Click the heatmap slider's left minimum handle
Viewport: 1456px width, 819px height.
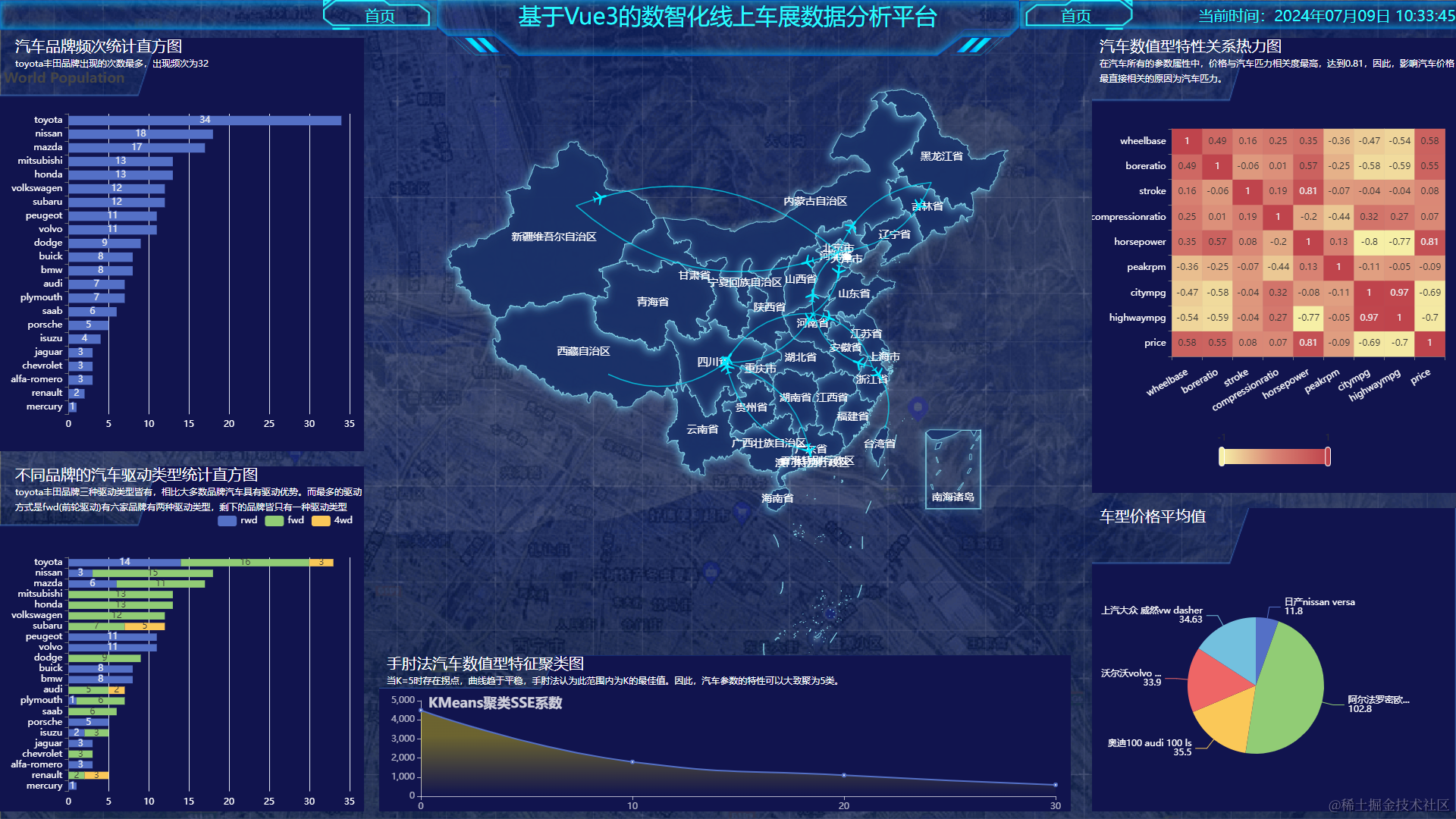[x=1222, y=457]
